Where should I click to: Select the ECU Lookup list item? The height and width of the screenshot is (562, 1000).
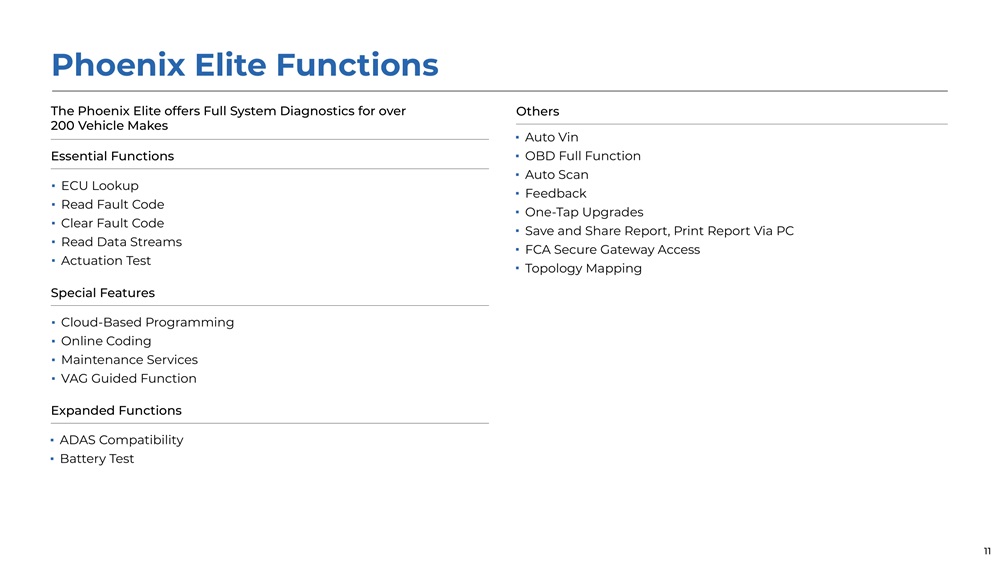pos(99,186)
